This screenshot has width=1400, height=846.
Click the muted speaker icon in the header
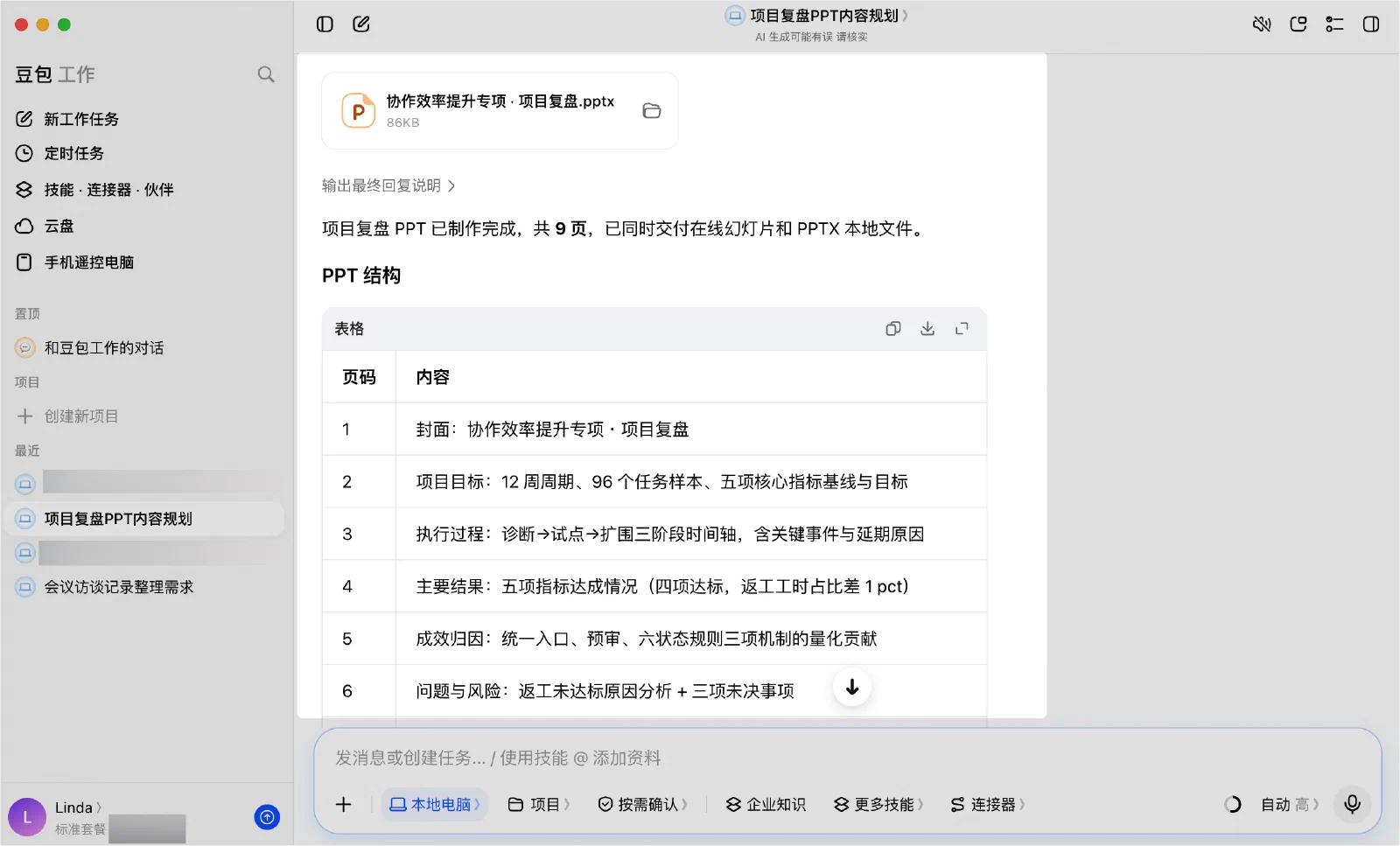pyautogui.click(x=1262, y=24)
